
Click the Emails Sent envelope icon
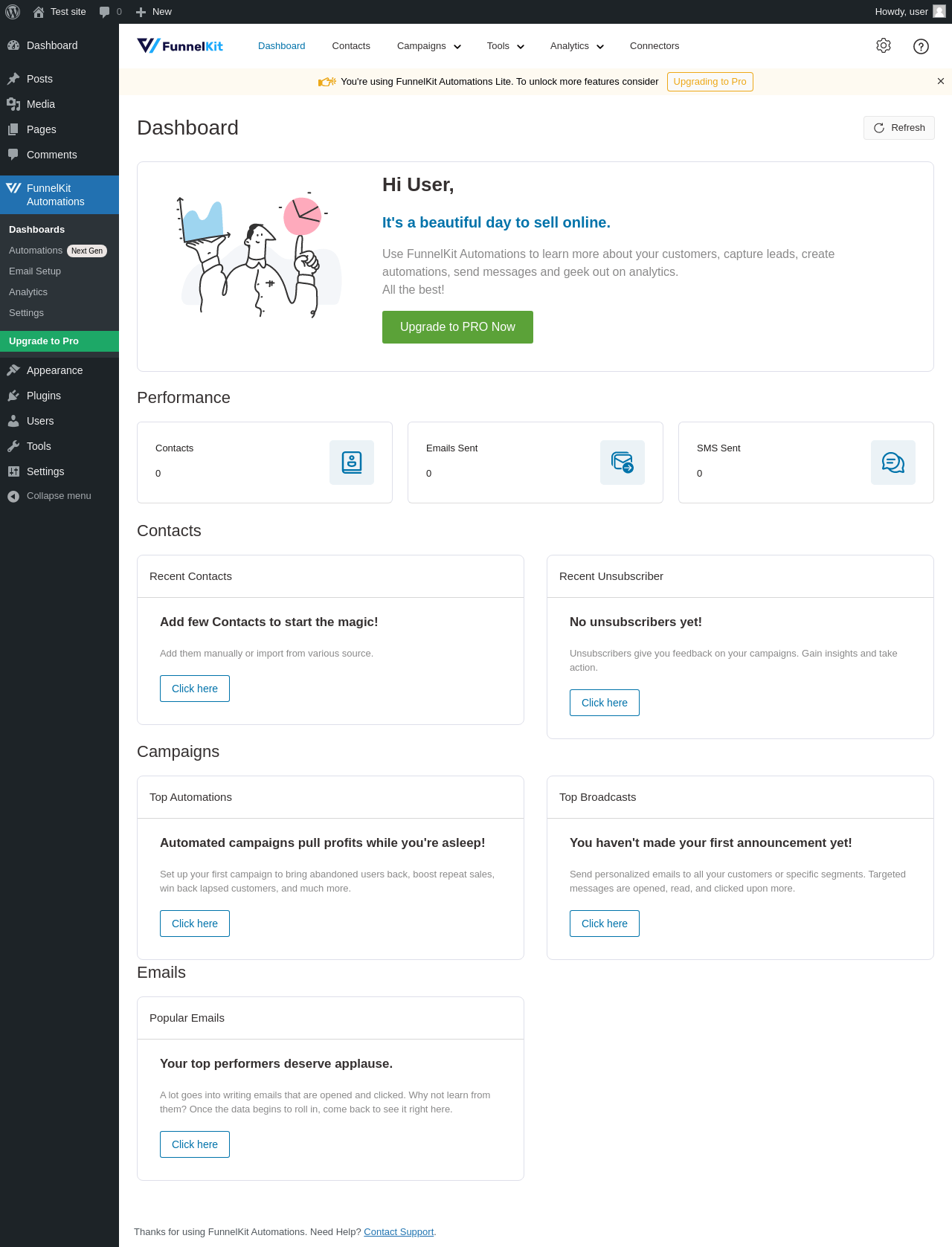623,463
